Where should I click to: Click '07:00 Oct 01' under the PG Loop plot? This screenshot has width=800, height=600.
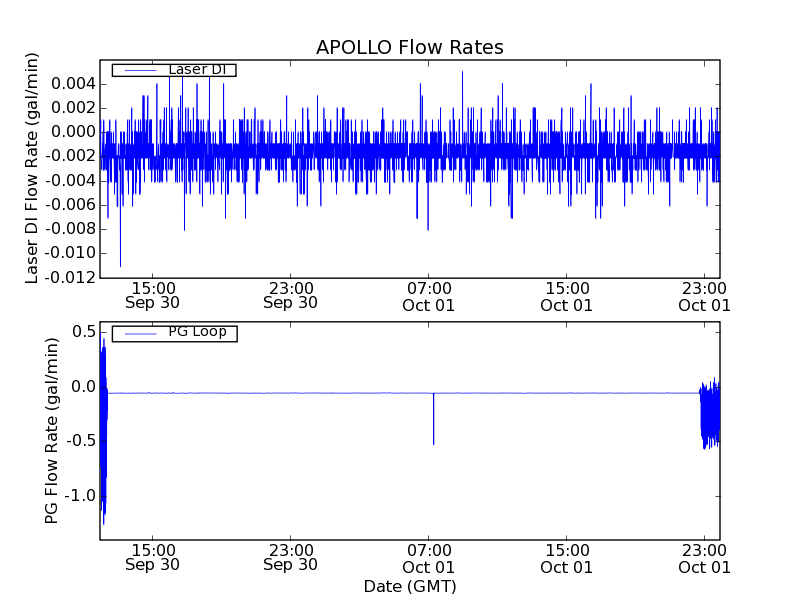point(429,559)
